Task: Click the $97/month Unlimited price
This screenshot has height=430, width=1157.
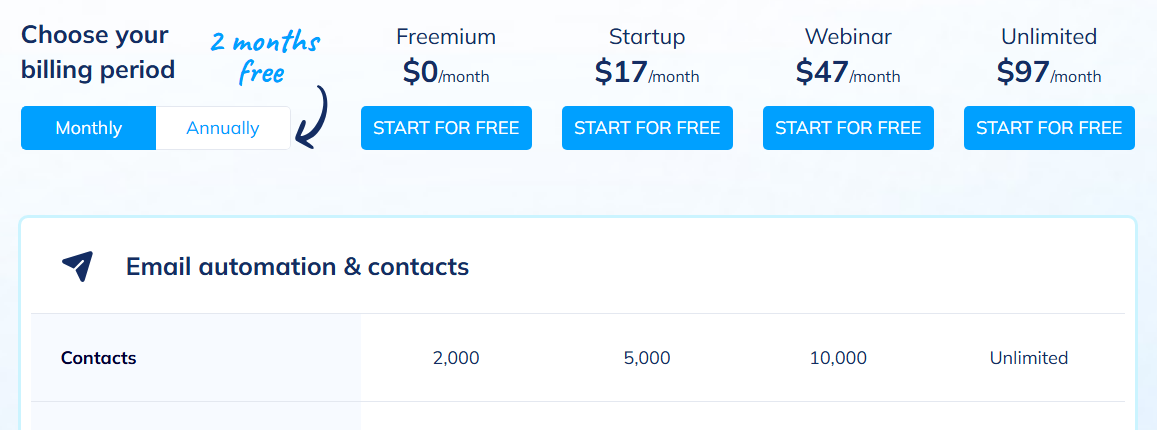Action: click(x=1049, y=72)
